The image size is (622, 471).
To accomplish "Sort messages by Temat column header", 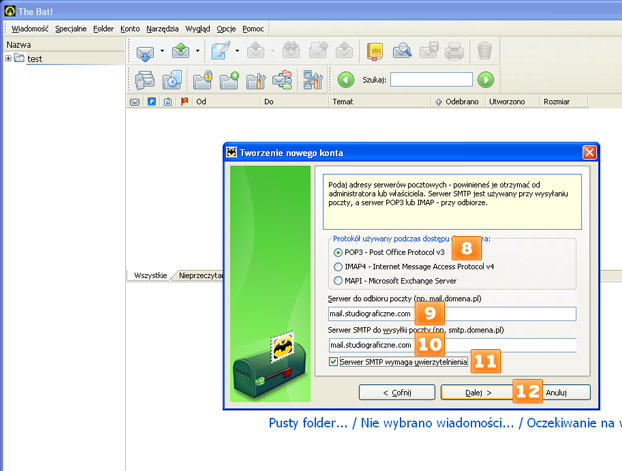I will click(380, 102).
